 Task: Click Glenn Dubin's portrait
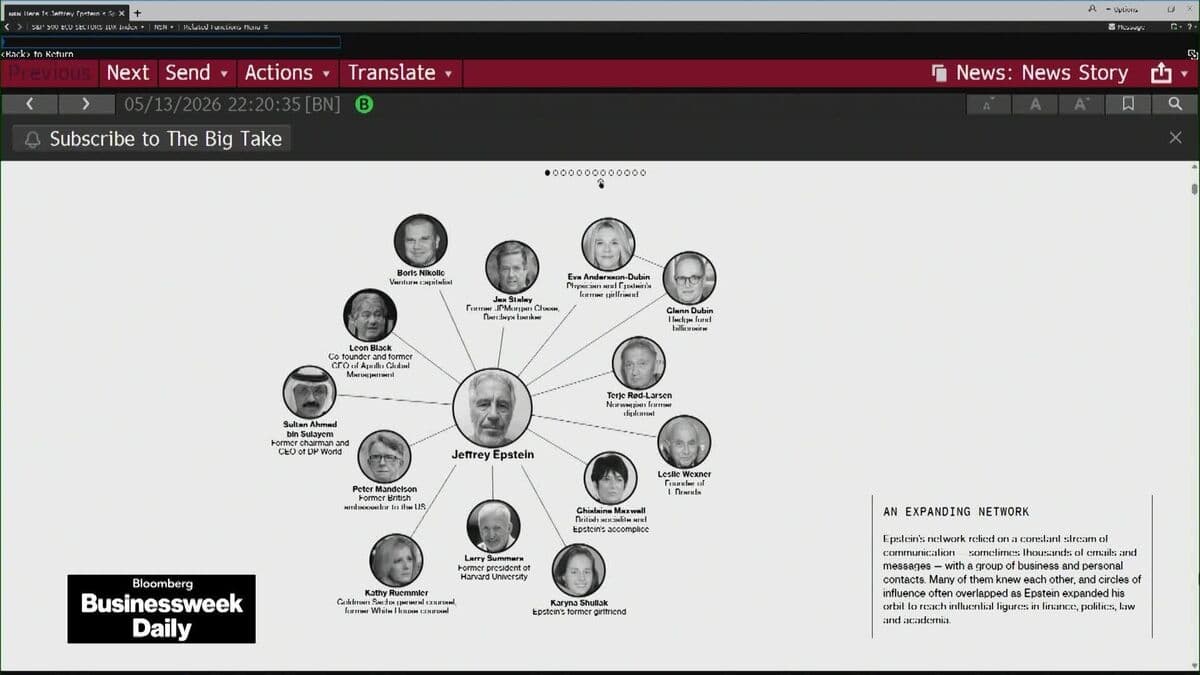tap(689, 279)
